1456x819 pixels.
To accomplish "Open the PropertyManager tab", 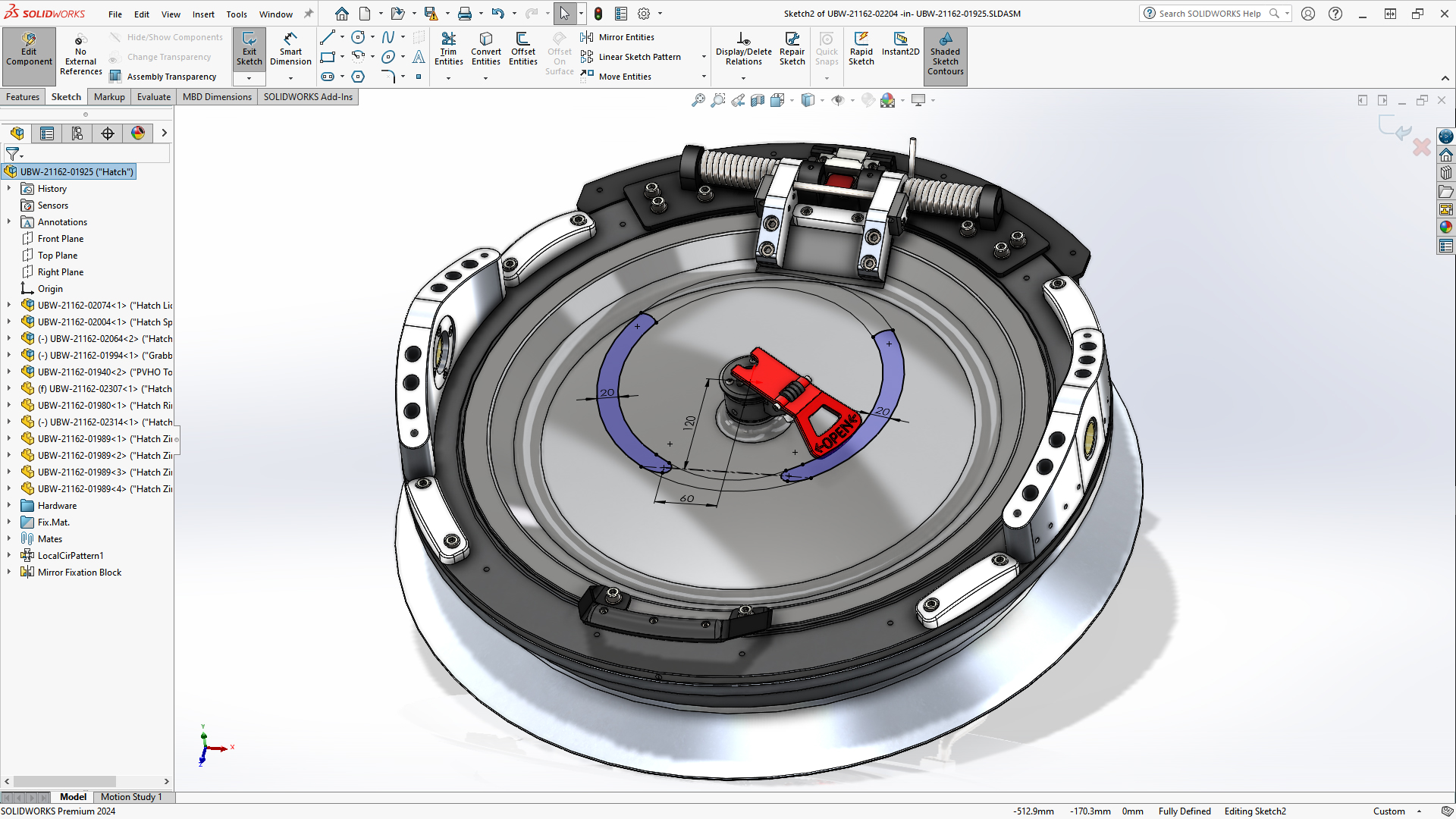I will pos(47,133).
